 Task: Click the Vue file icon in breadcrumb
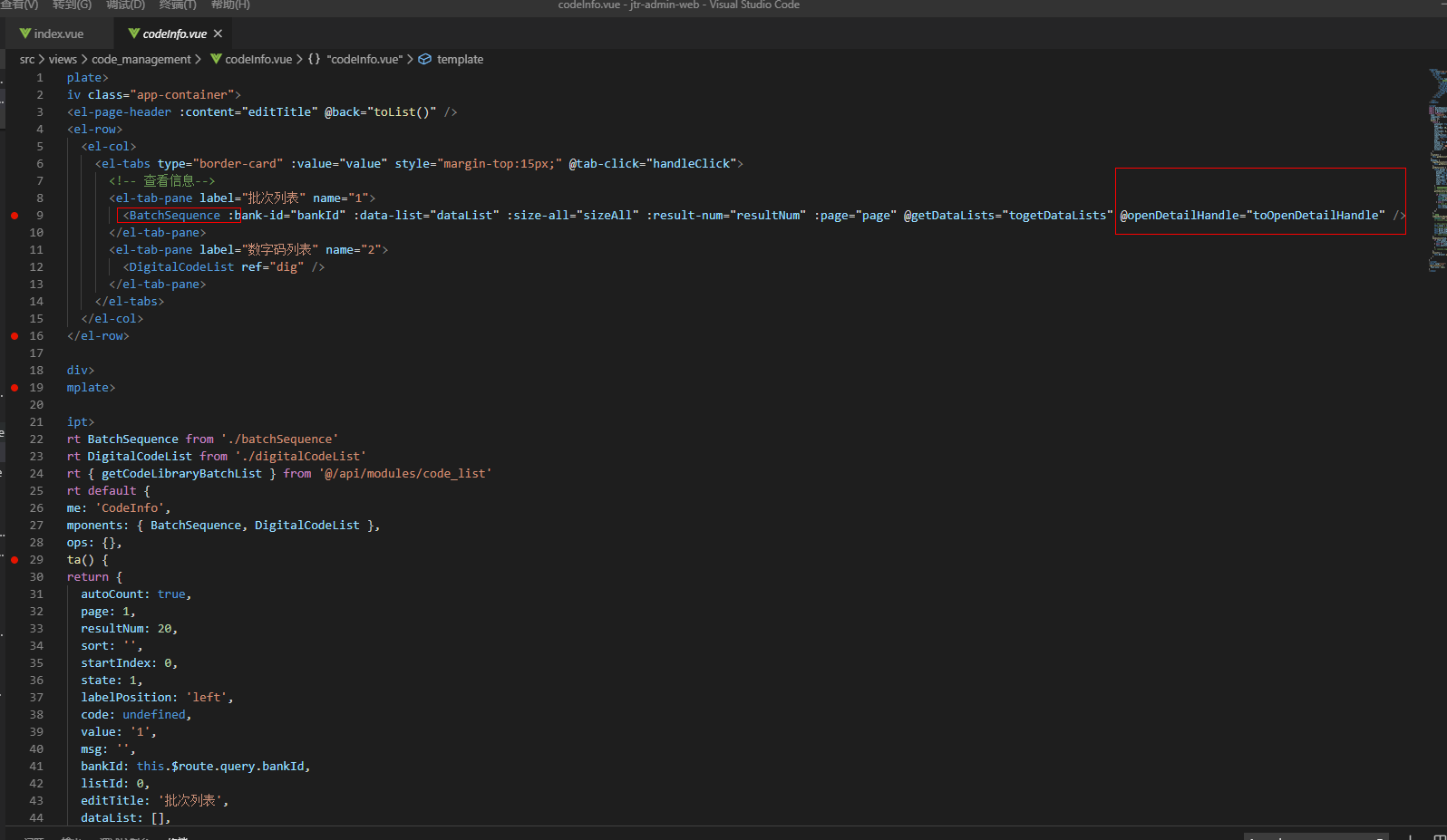click(216, 59)
